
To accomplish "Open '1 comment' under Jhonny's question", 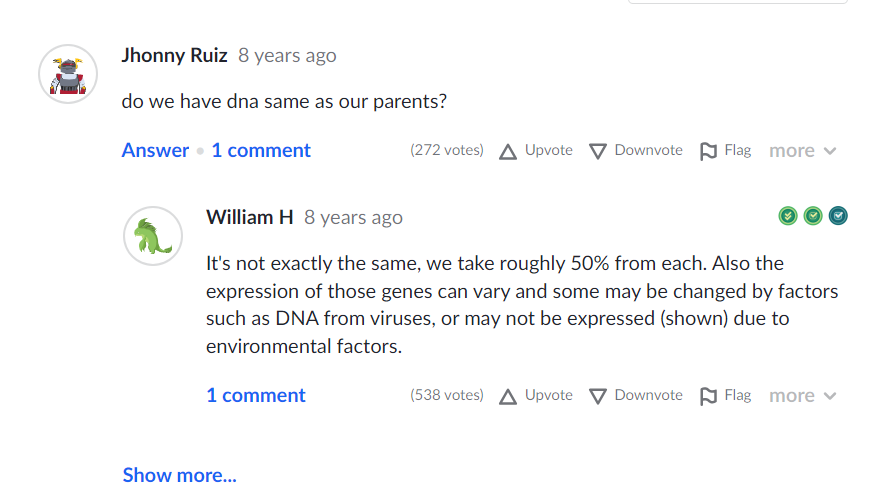I will 261,151.
